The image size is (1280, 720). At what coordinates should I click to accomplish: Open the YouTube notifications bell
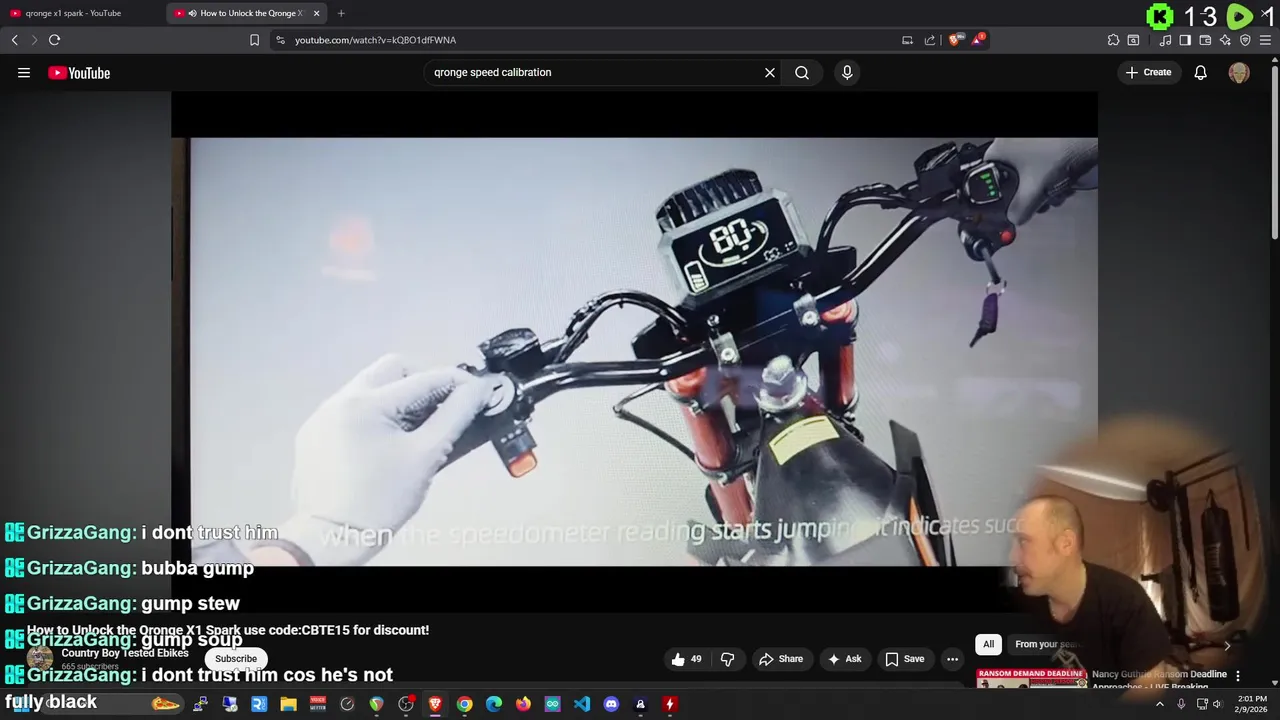(1201, 72)
